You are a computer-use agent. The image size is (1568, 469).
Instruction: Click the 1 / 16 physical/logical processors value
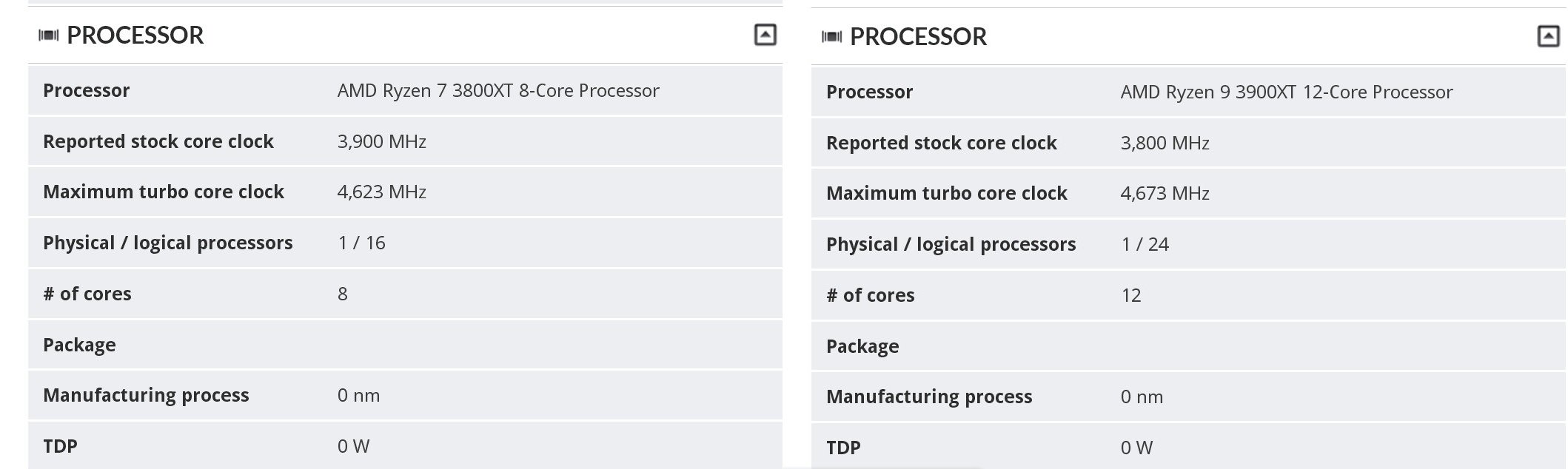click(361, 243)
